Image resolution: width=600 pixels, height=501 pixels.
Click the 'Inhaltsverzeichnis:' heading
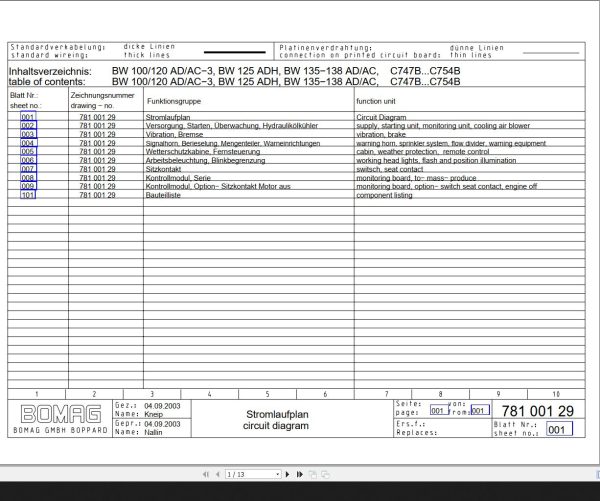tap(50, 71)
